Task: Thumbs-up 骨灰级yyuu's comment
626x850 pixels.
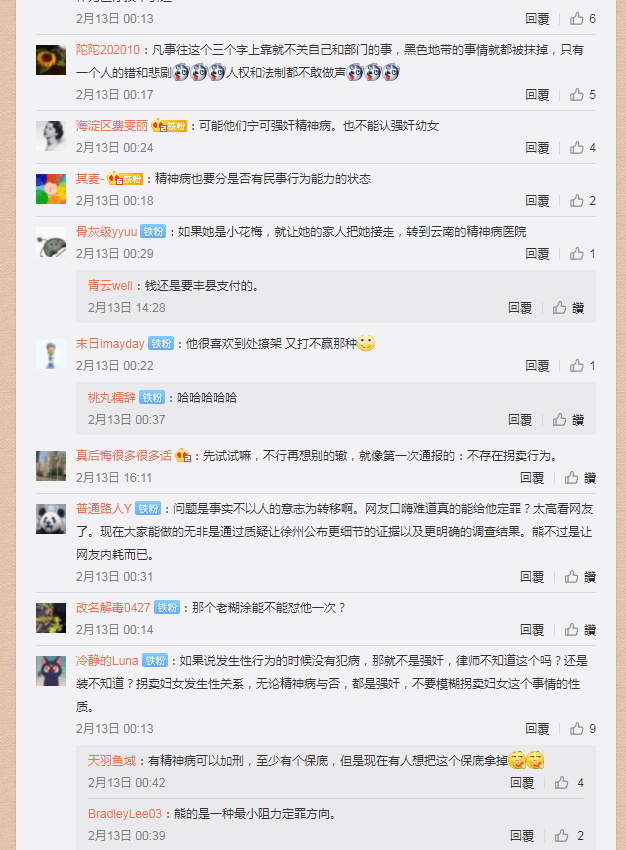Action: click(576, 254)
